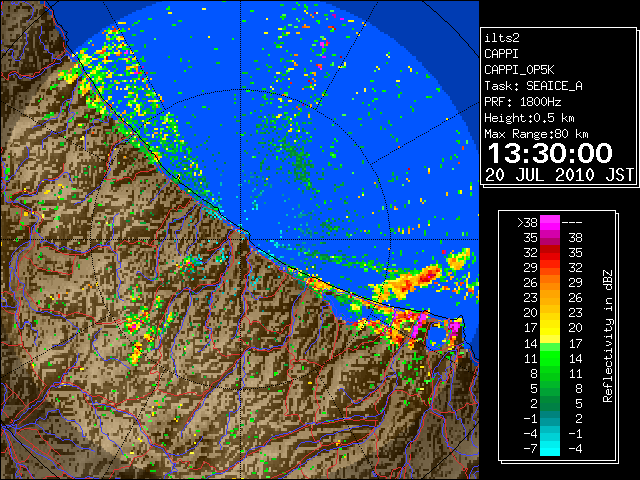The height and width of the screenshot is (480, 640).
Task: Click the 'Reflectivity in dBZ' legend title
Action: (x=608, y=336)
